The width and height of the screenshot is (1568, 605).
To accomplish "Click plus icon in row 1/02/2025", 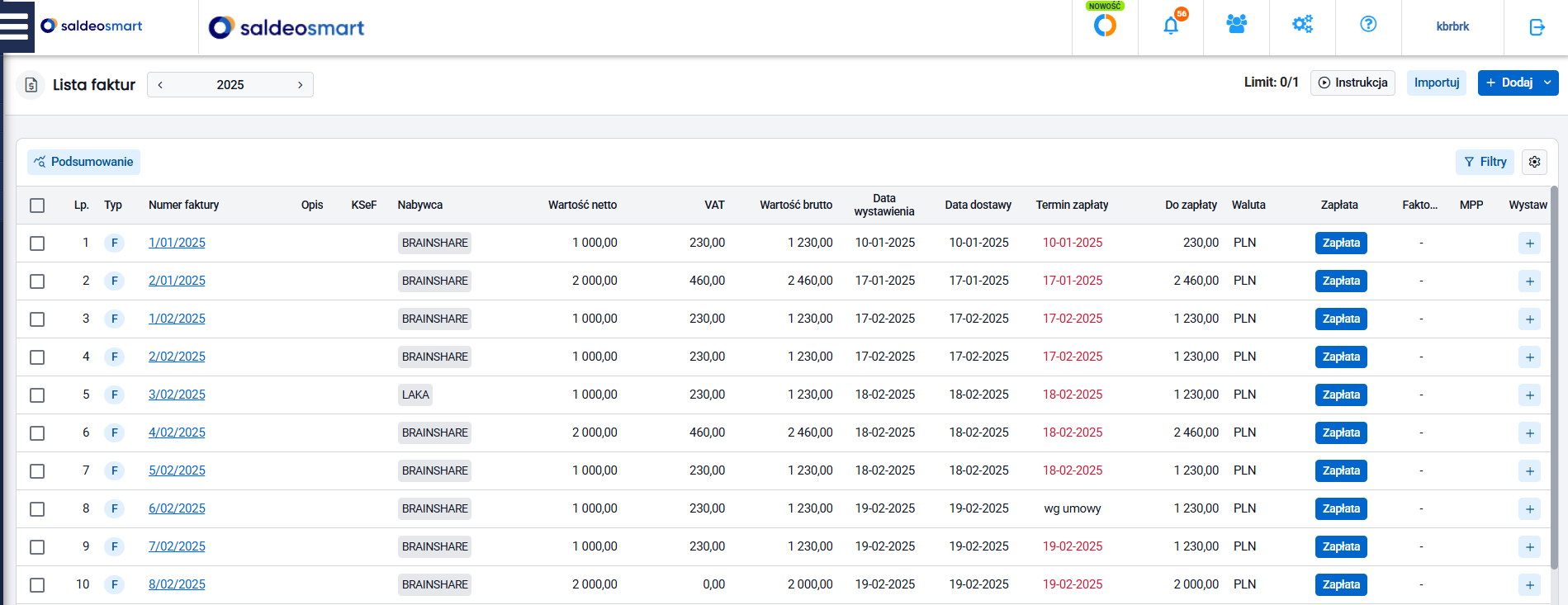I will (1529, 319).
